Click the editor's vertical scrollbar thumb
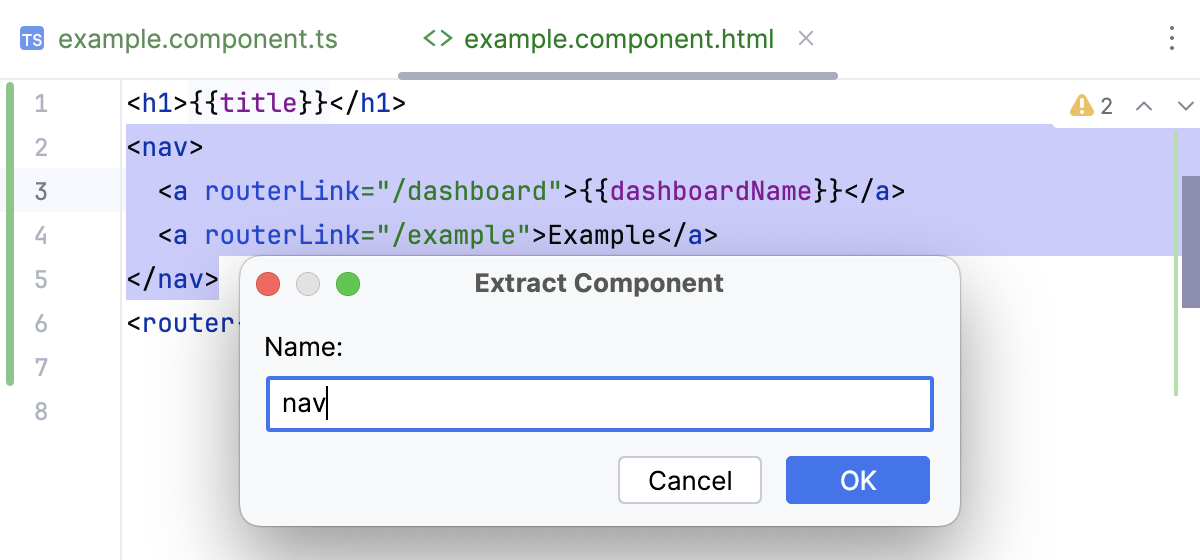 [1190, 241]
